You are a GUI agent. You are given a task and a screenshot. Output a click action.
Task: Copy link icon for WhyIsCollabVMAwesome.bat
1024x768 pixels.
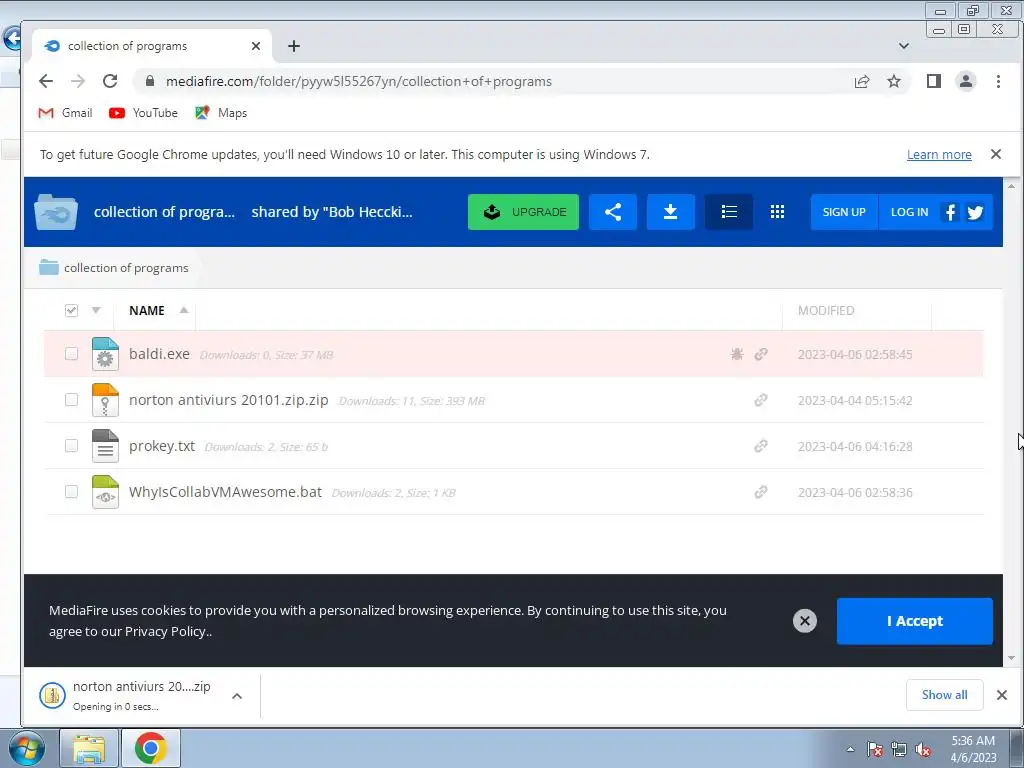761,492
